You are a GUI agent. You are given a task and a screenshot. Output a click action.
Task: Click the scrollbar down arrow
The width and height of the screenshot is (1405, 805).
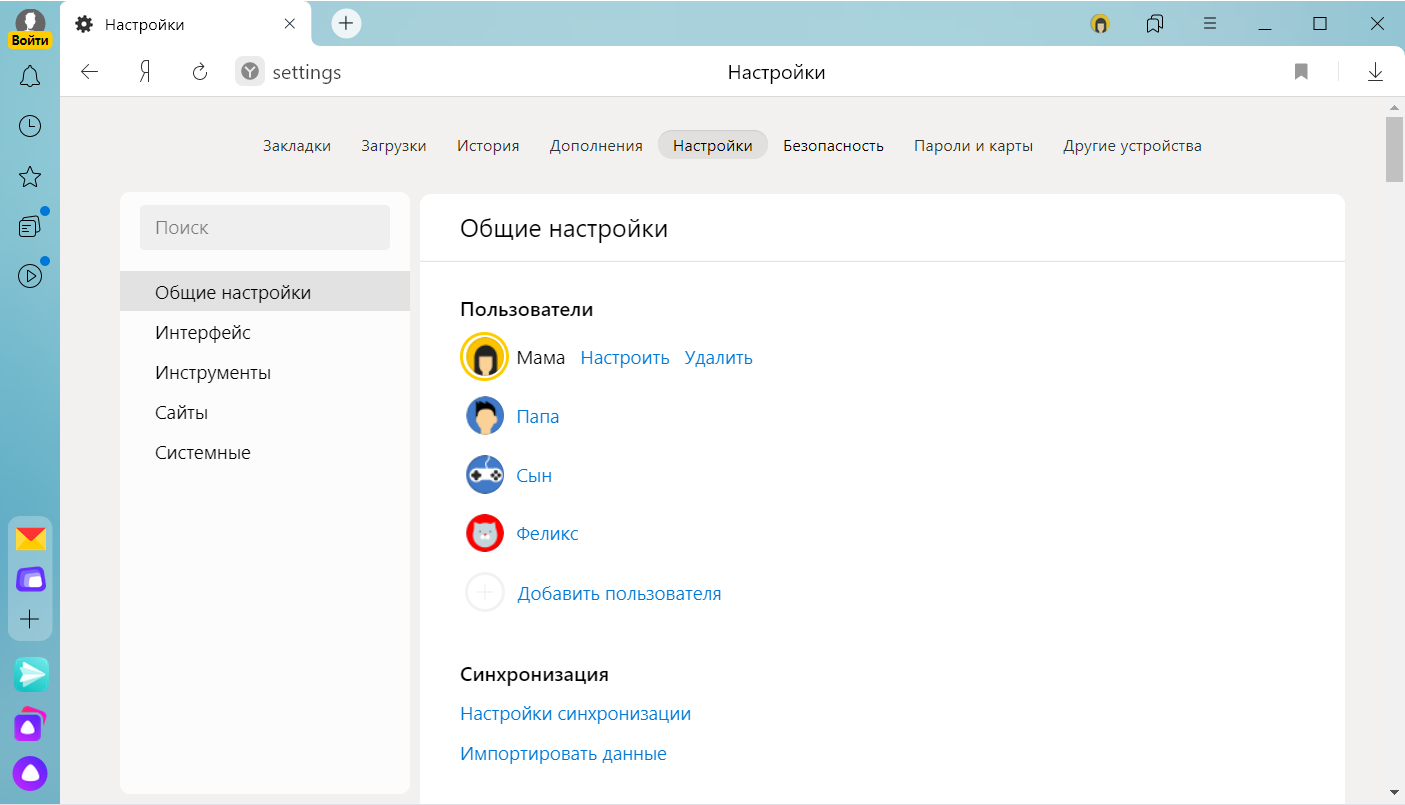pyautogui.click(x=1394, y=793)
